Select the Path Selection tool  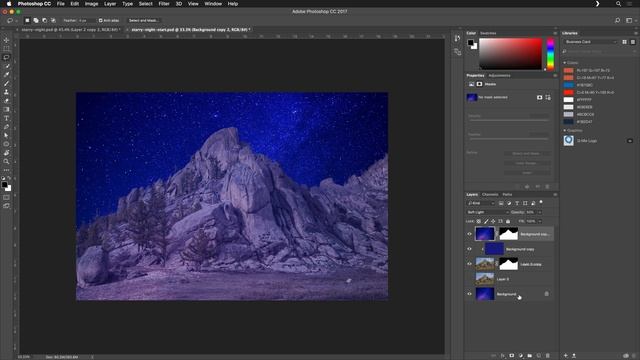[x=6, y=136]
